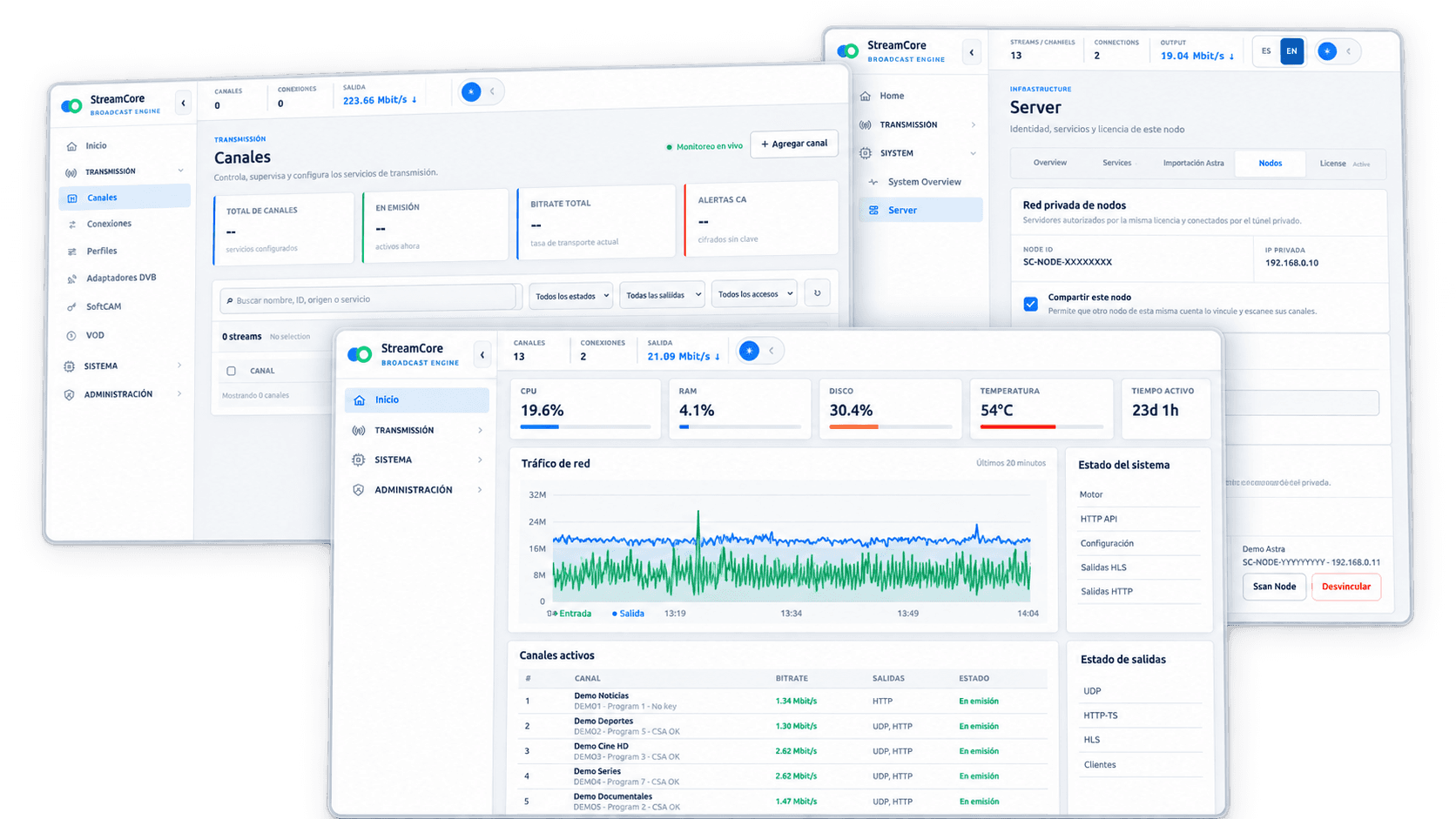Click Inicio home icon in dashboard window sidebar

[x=360, y=400]
